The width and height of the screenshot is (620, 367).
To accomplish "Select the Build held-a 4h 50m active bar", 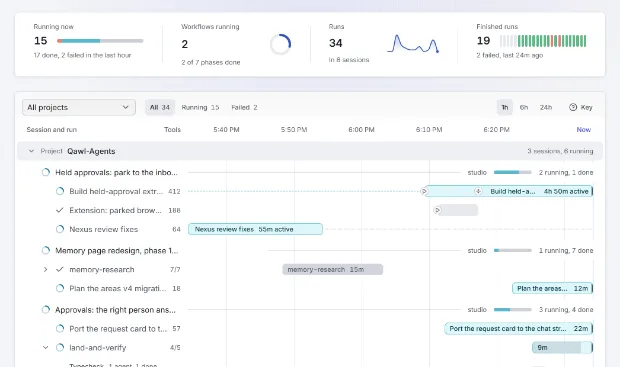I will [x=509, y=191].
